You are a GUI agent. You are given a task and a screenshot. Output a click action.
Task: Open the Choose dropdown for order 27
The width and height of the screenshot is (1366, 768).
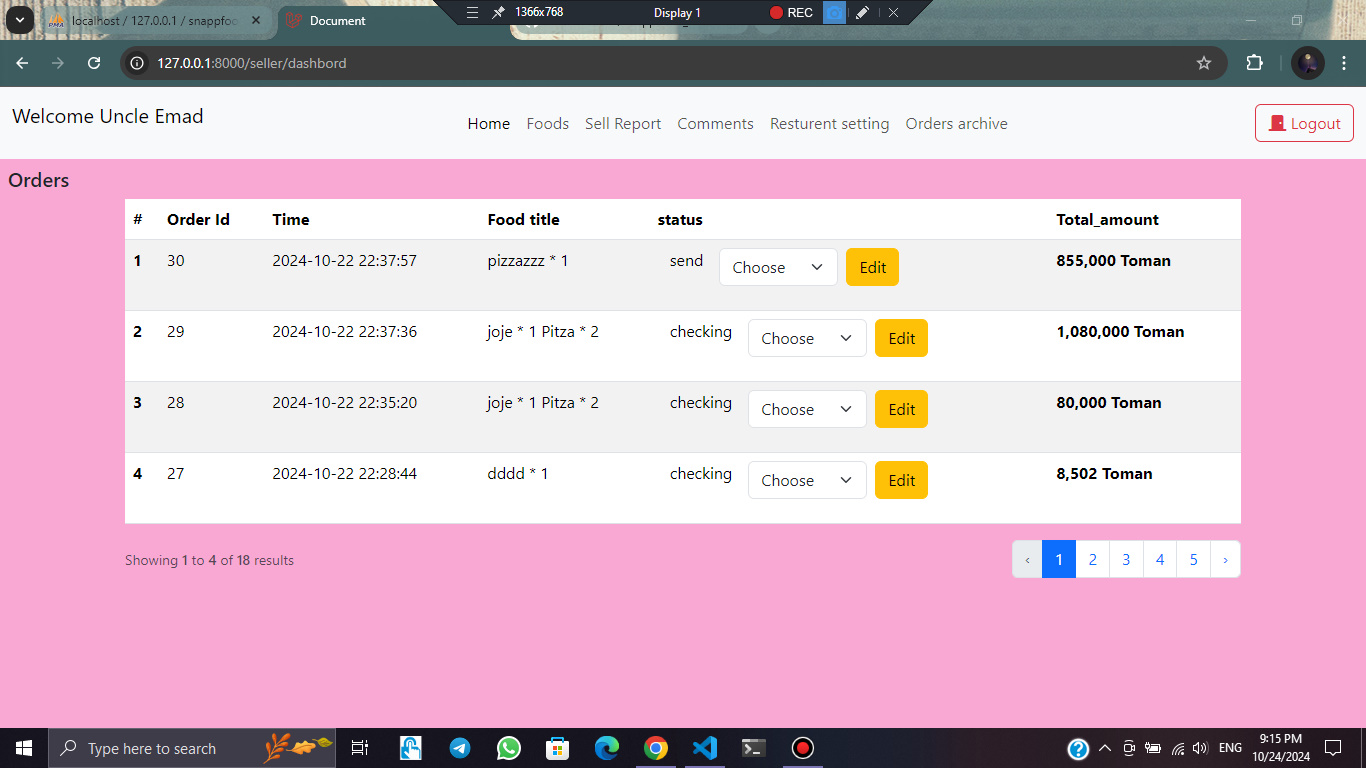[x=807, y=480]
